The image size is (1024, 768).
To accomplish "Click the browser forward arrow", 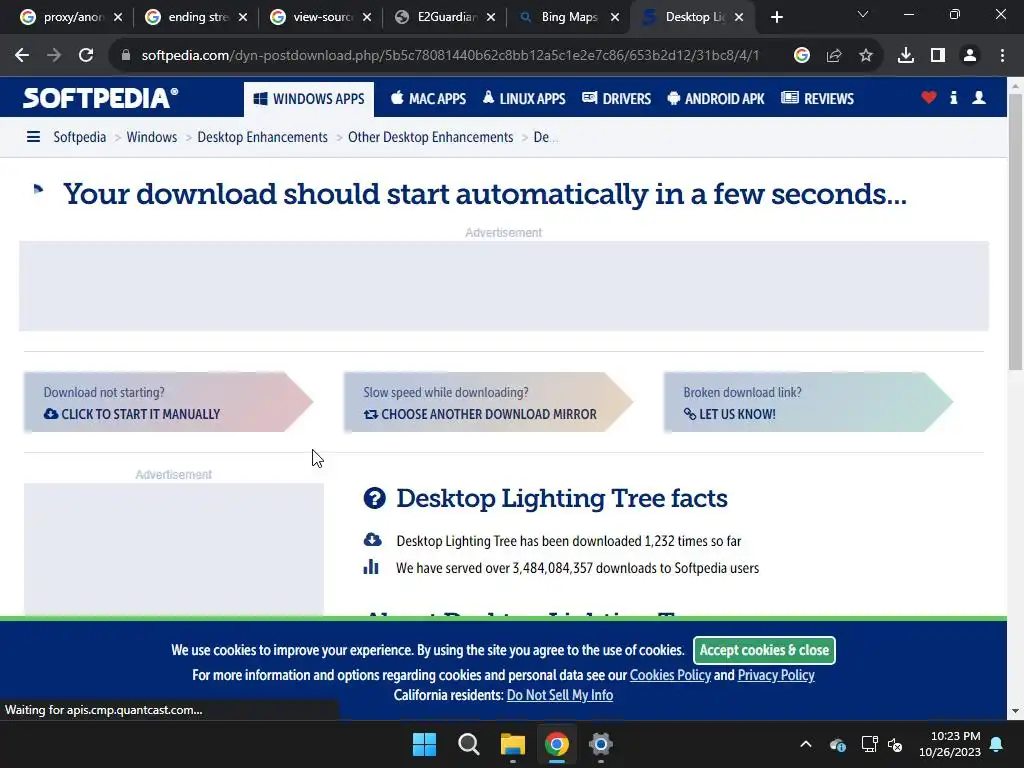I will click(54, 56).
